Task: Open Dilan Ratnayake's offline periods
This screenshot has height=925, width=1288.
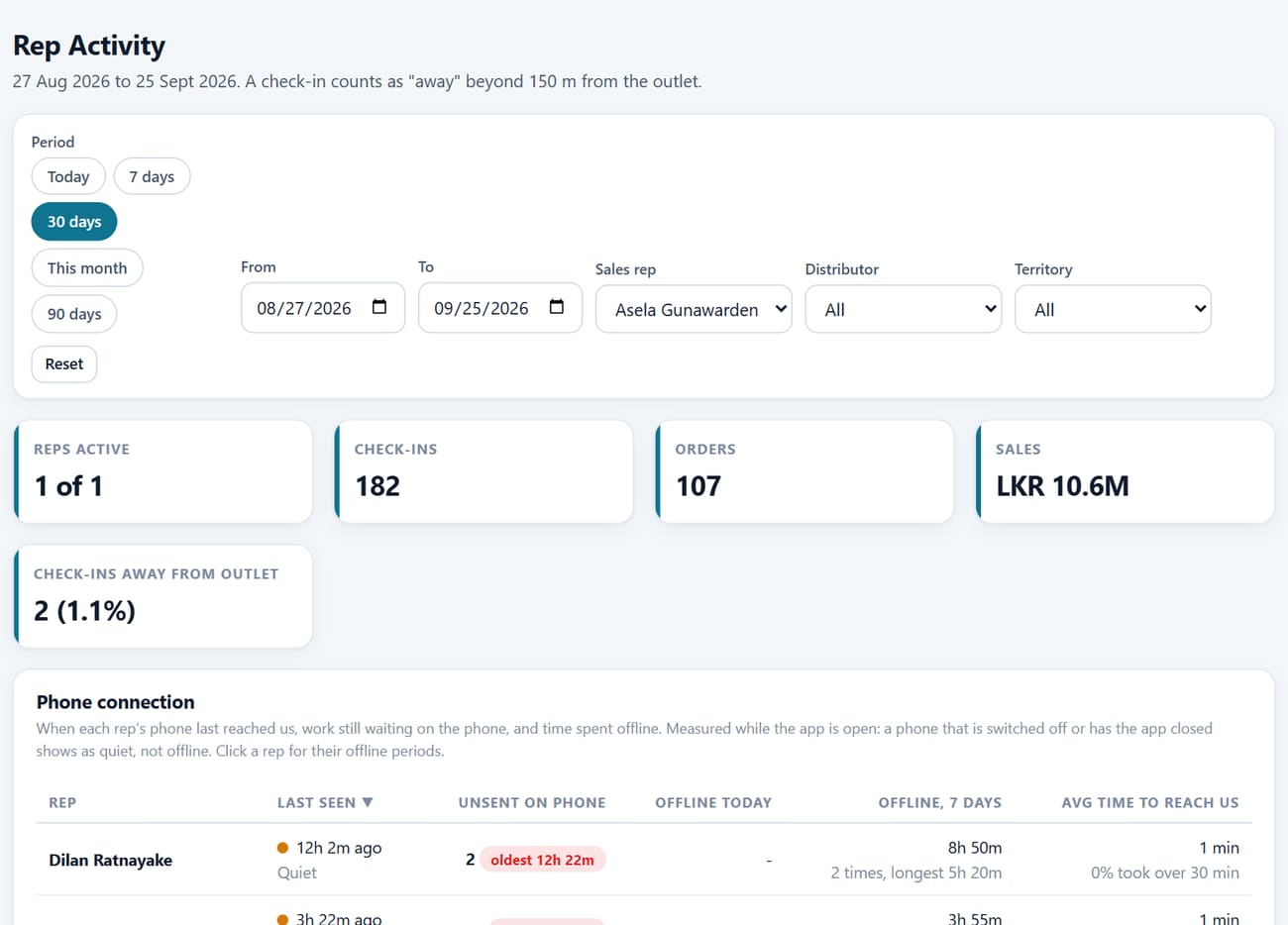Action: (110, 860)
